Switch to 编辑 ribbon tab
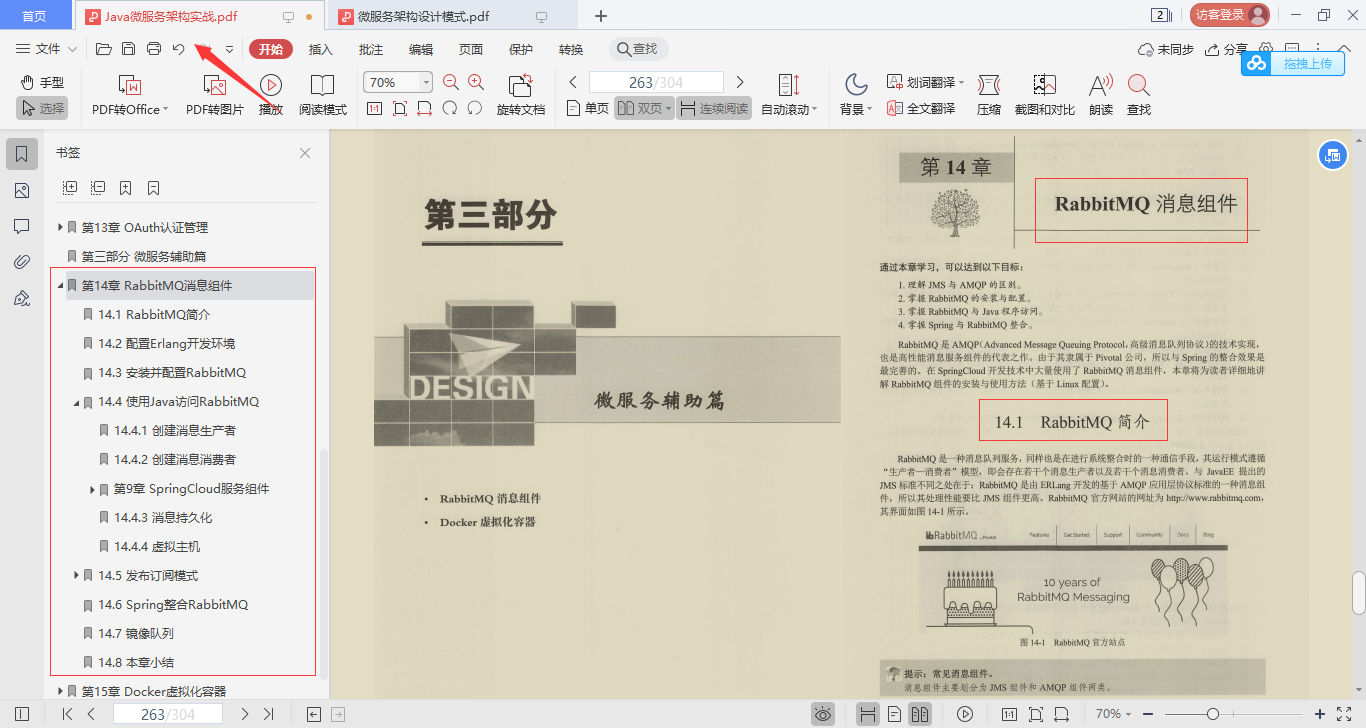Screen dimensions: 1366x728 pos(421,49)
